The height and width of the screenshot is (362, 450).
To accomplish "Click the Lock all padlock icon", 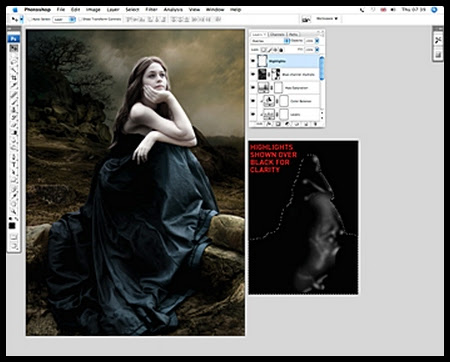I will 281,50.
